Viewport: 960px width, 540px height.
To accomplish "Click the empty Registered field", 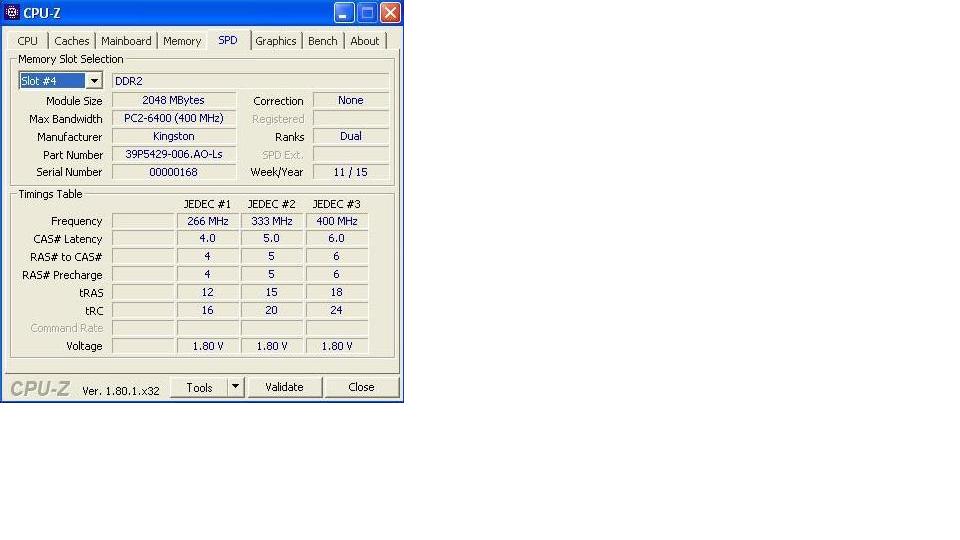I will pyautogui.click(x=351, y=118).
